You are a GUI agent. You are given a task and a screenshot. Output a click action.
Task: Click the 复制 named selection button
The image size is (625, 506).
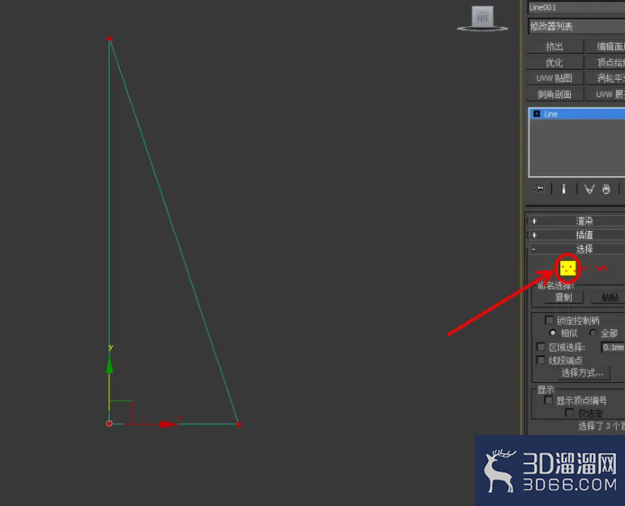point(564,297)
